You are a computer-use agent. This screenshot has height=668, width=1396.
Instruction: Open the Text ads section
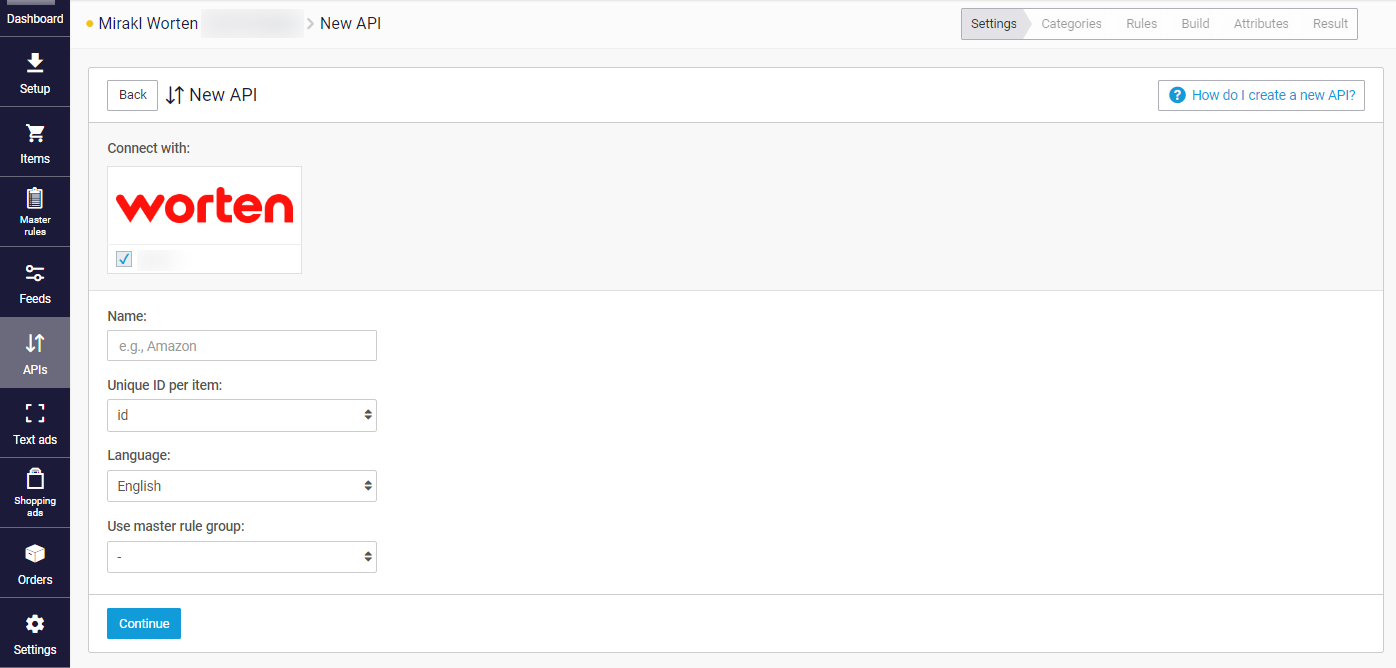tap(35, 422)
